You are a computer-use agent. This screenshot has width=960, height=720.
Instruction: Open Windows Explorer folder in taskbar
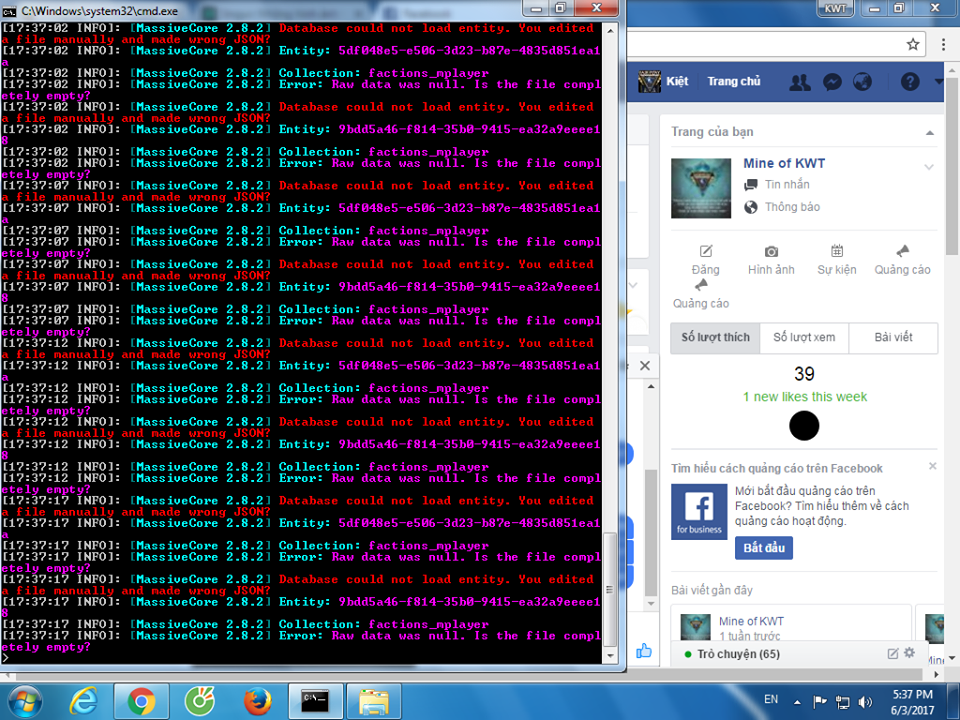point(374,702)
